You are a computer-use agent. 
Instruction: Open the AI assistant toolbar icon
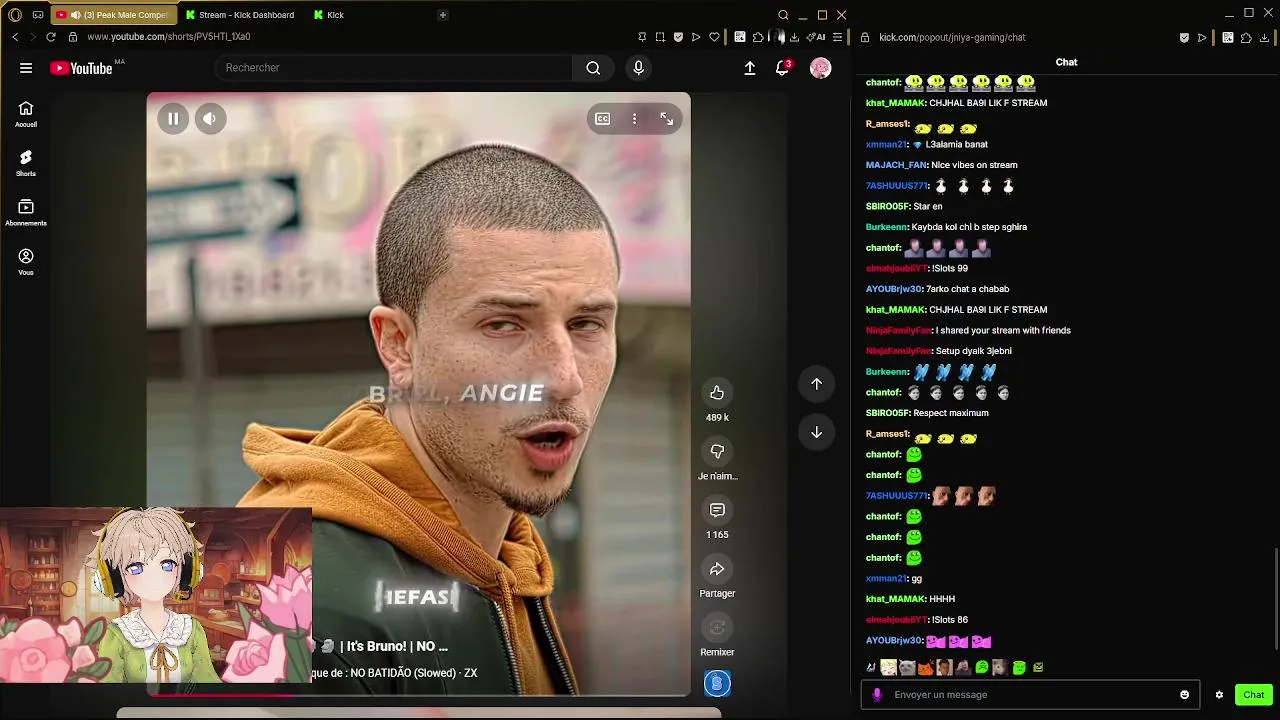pyautogui.click(x=817, y=37)
